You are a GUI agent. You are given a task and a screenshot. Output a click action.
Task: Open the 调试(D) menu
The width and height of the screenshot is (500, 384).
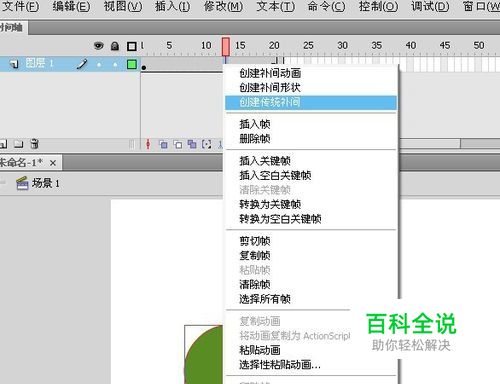(x=430, y=6)
